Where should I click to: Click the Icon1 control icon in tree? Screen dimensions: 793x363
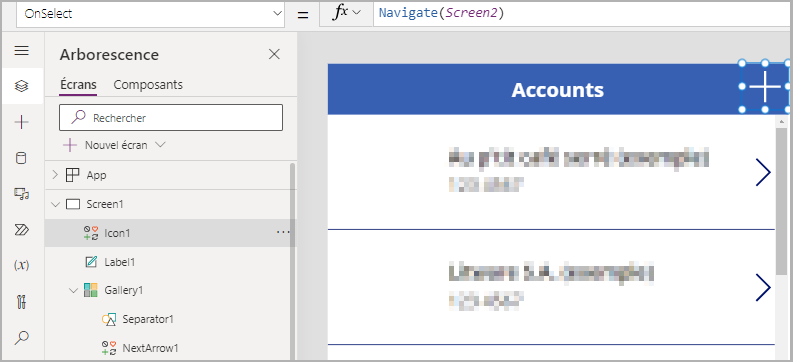91,233
